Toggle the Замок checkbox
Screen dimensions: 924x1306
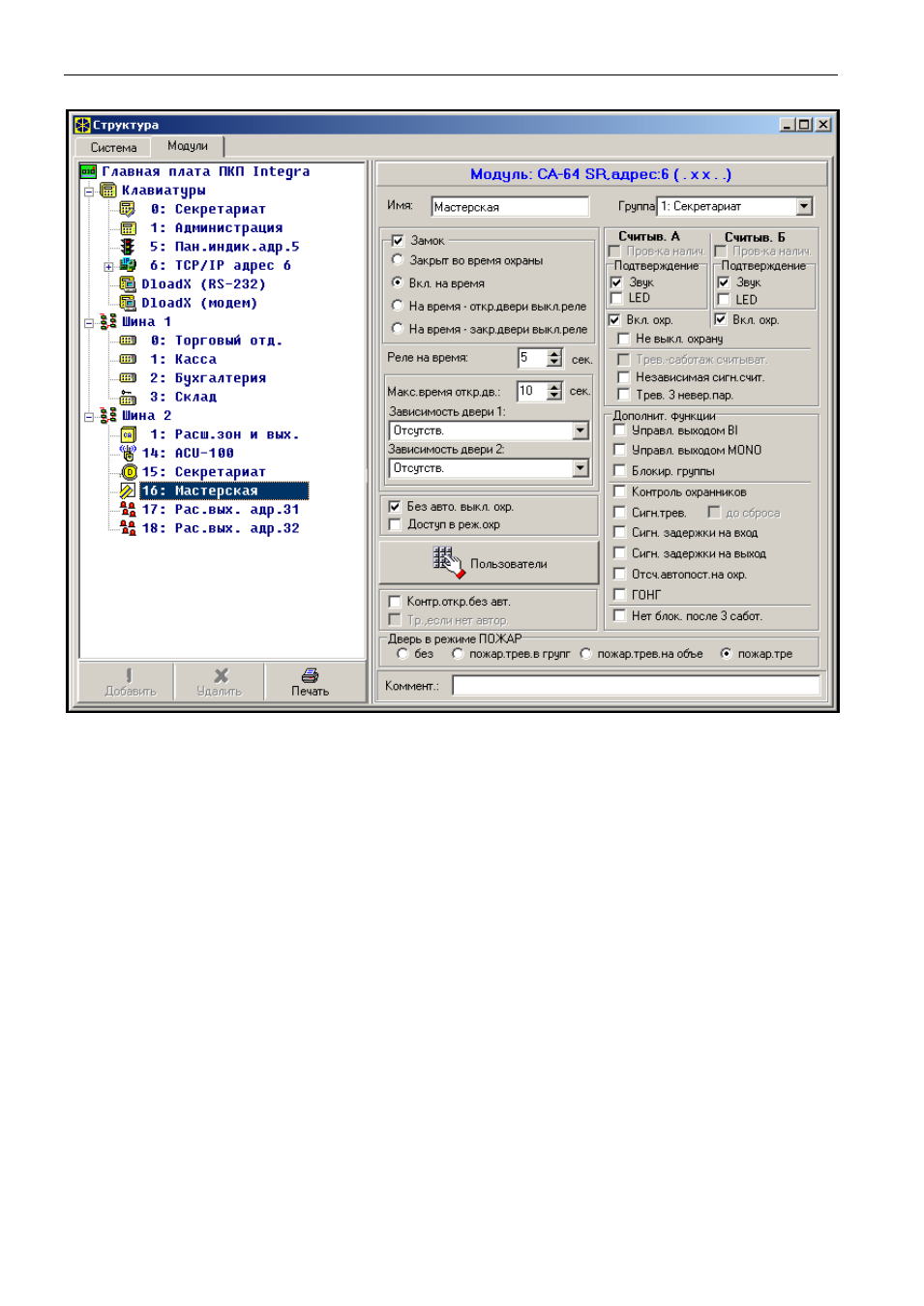[x=397, y=240]
